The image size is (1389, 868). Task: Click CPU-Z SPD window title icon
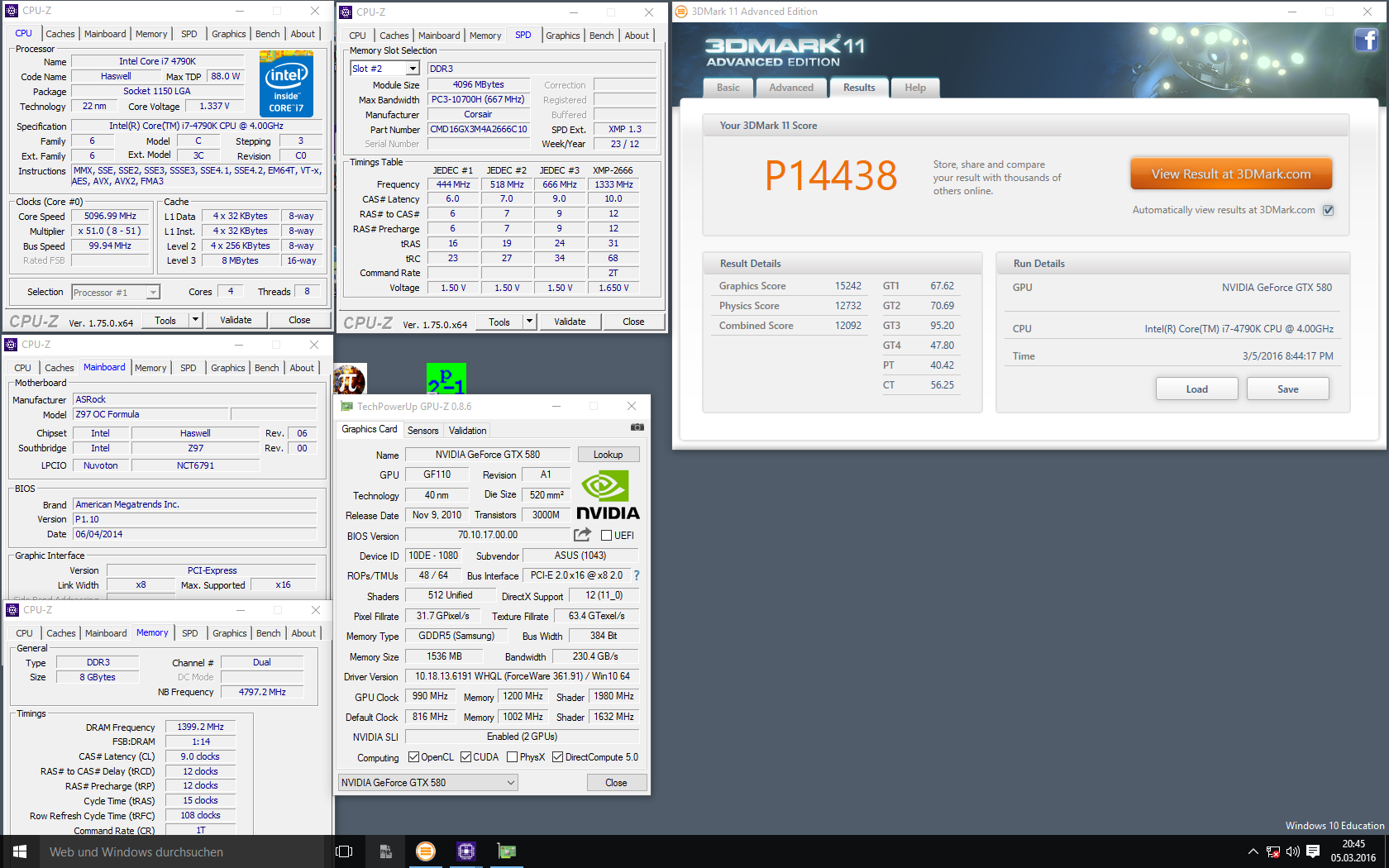click(x=346, y=12)
